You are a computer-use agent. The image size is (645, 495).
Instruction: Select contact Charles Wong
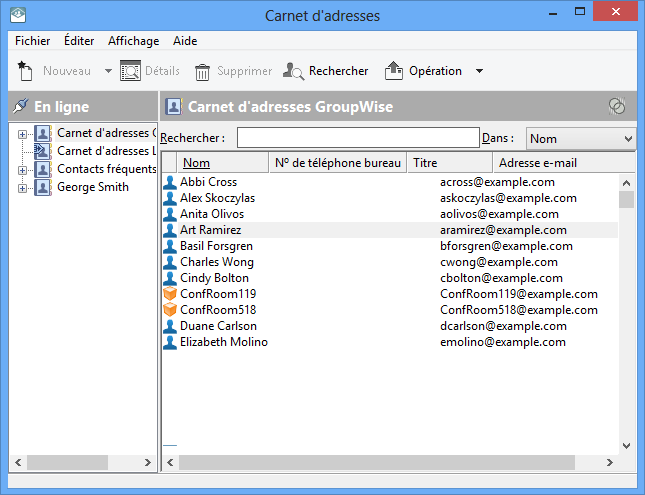[217, 262]
